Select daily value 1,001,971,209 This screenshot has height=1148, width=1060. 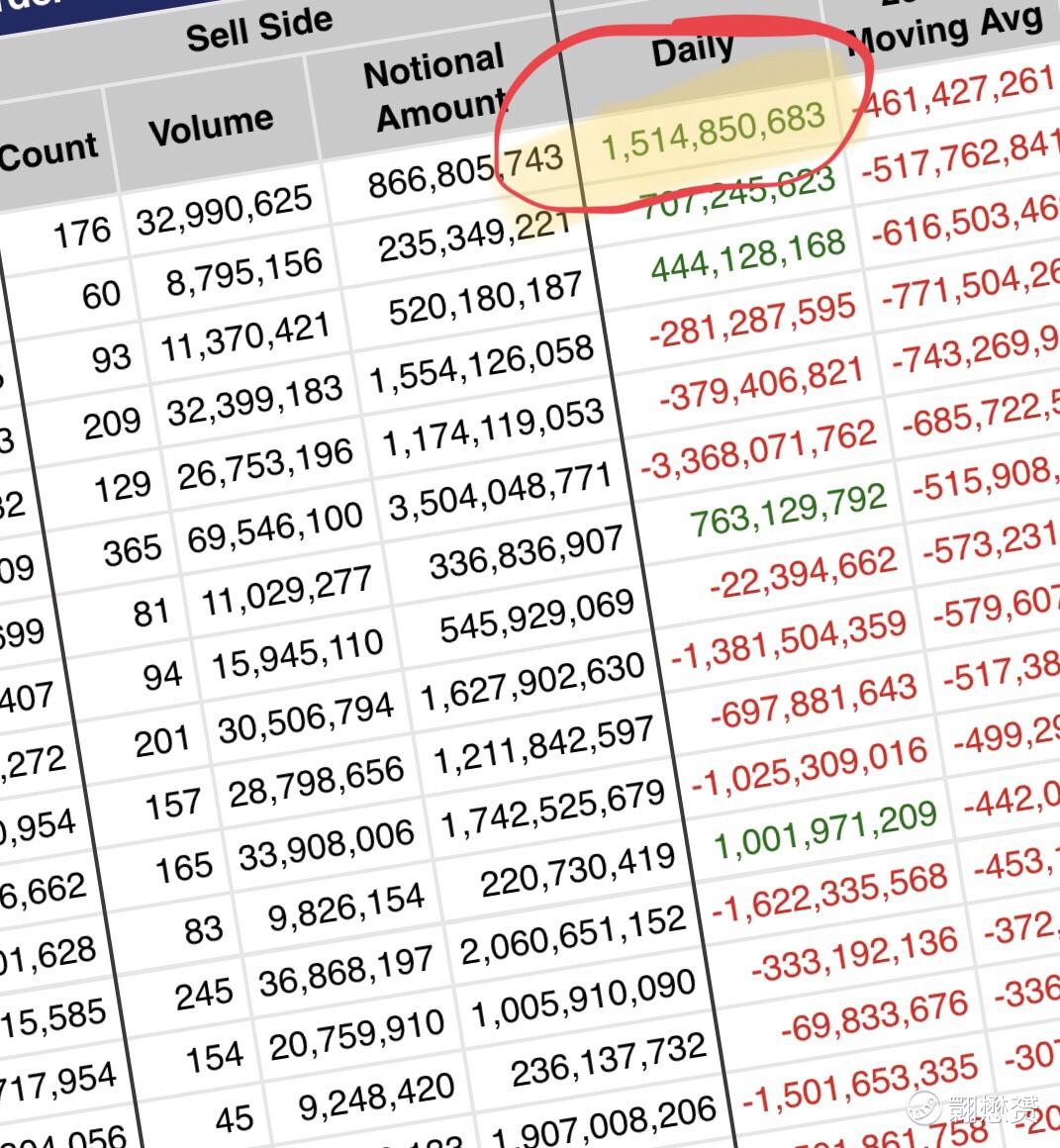click(x=825, y=830)
